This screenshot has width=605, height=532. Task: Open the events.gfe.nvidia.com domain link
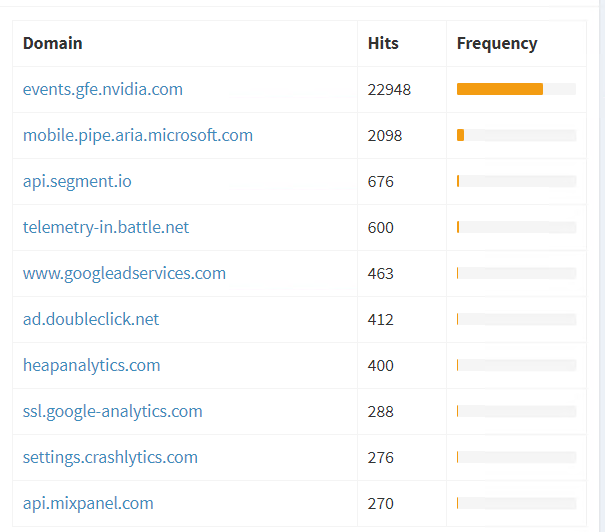pos(103,90)
